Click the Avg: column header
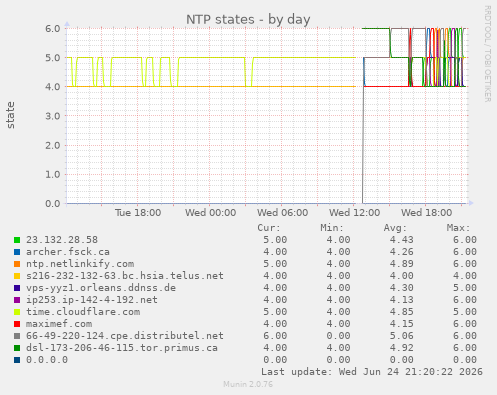 (x=395, y=228)
